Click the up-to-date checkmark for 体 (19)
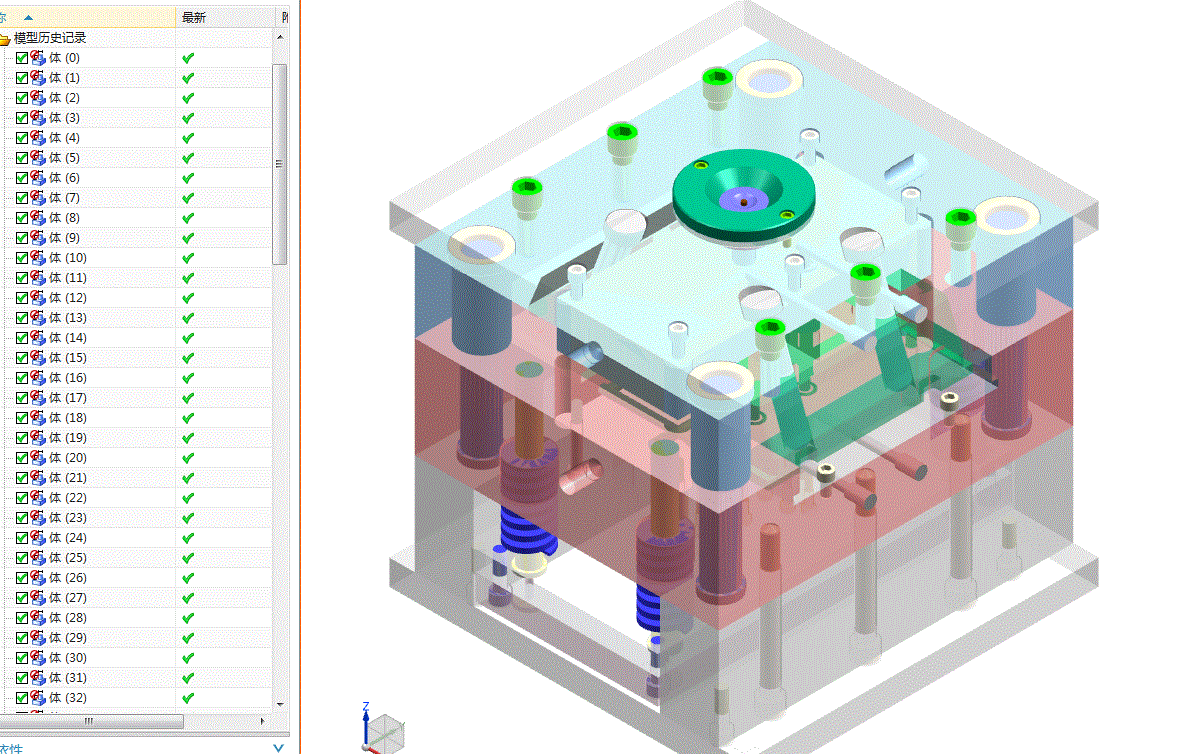This screenshot has height=754, width=1186. click(x=188, y=438)
